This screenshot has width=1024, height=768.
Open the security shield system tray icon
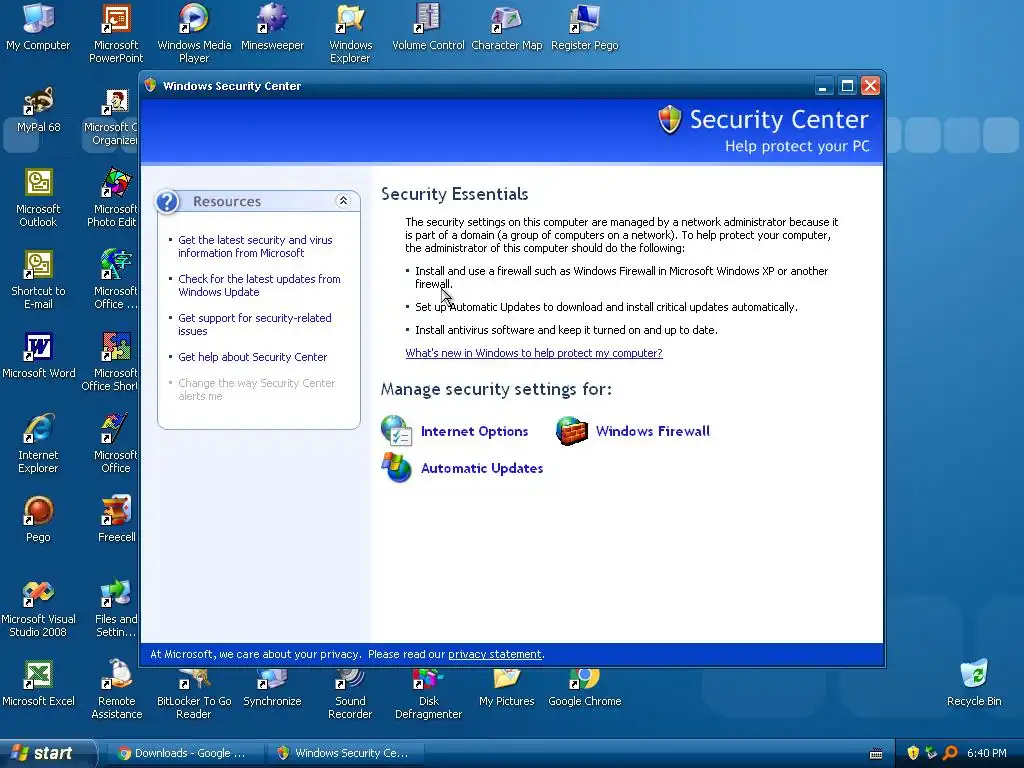tap(913, 753)
